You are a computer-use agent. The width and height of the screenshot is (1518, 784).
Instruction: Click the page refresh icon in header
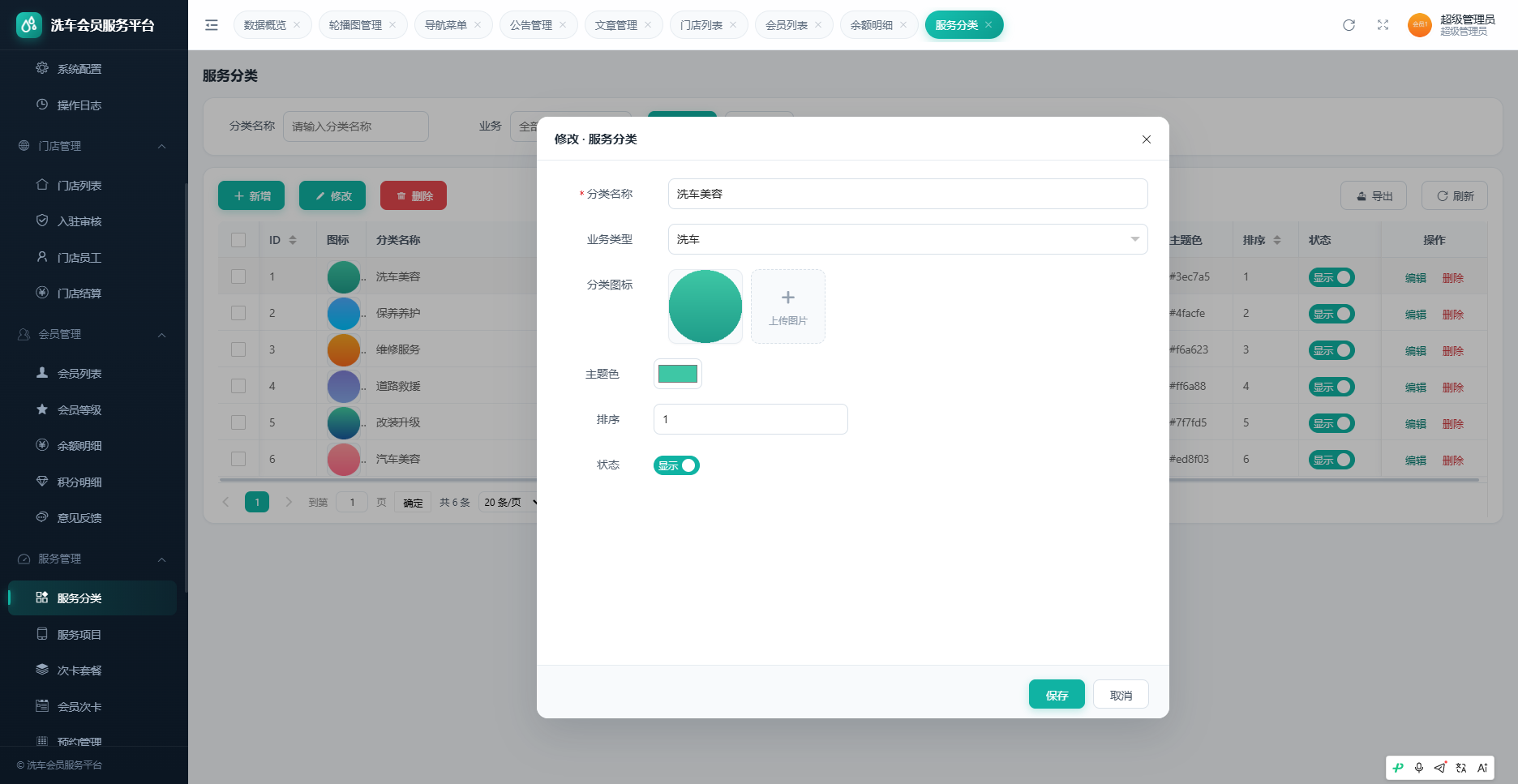[1349, 25]
